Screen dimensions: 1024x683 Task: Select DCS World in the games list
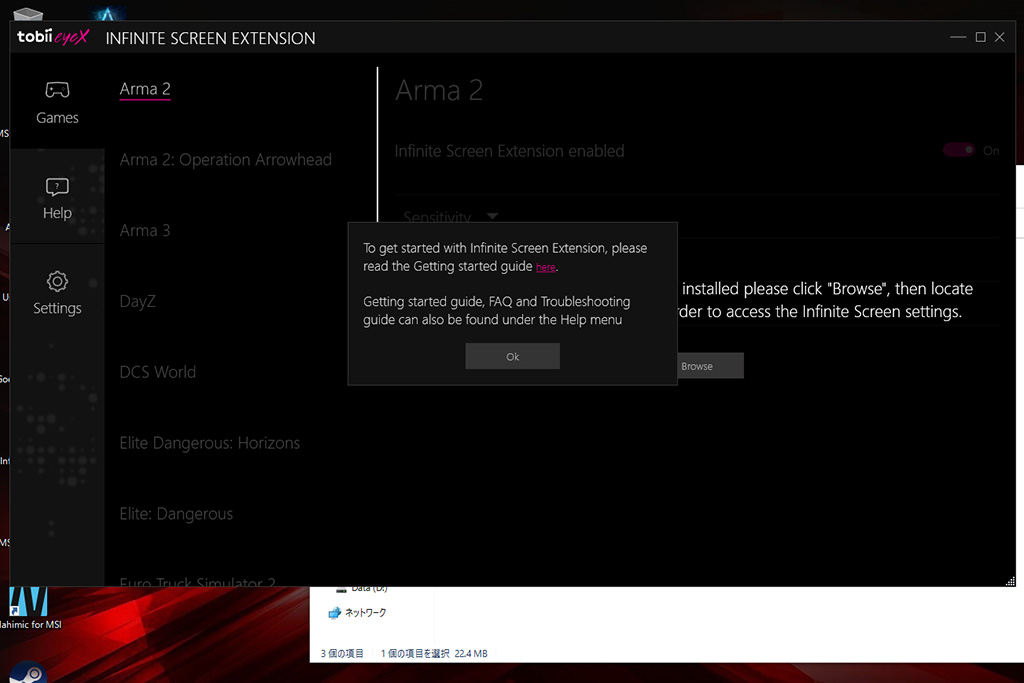tap(157, 372)
